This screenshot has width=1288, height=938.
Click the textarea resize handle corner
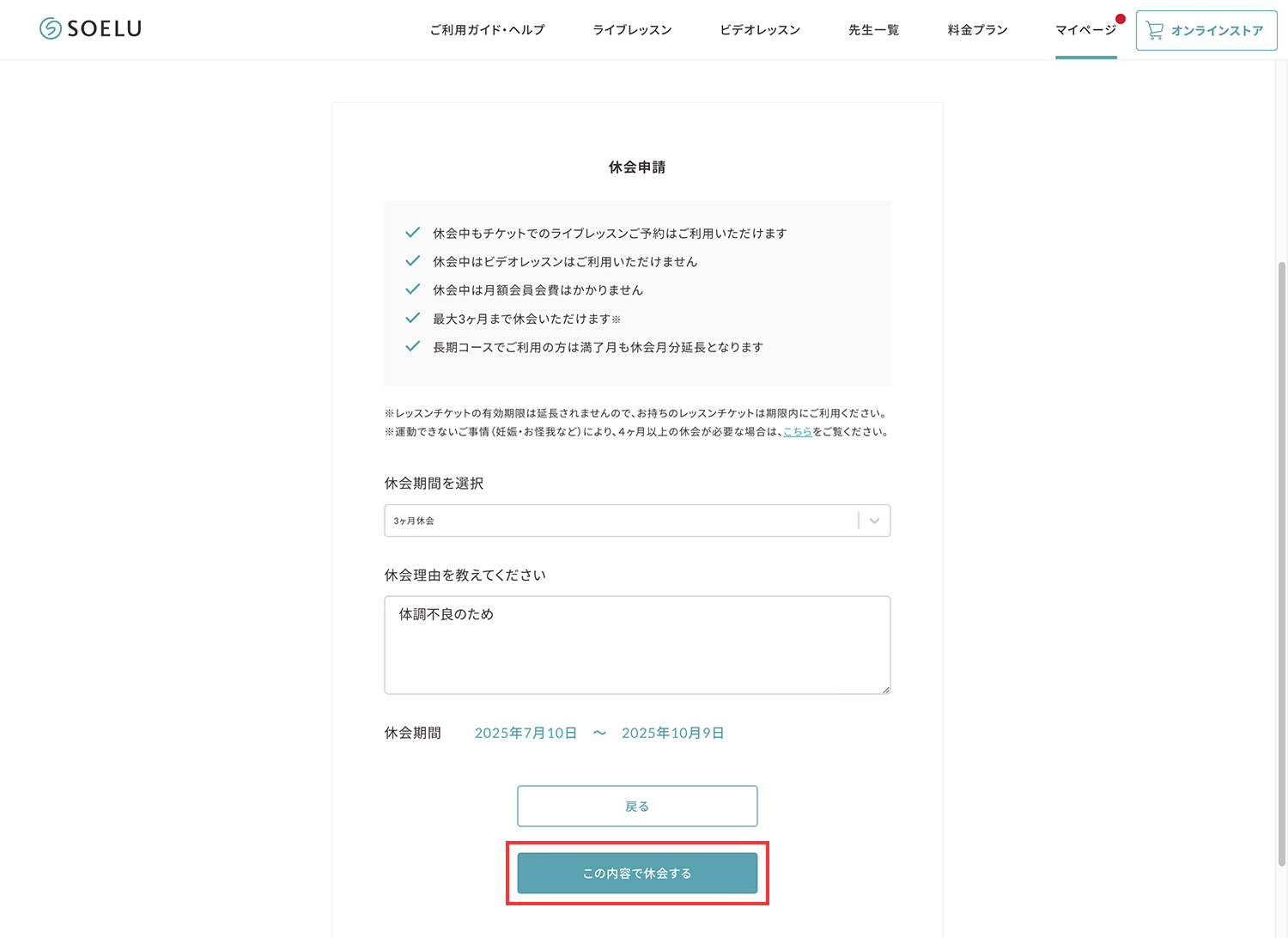point(885,689)
